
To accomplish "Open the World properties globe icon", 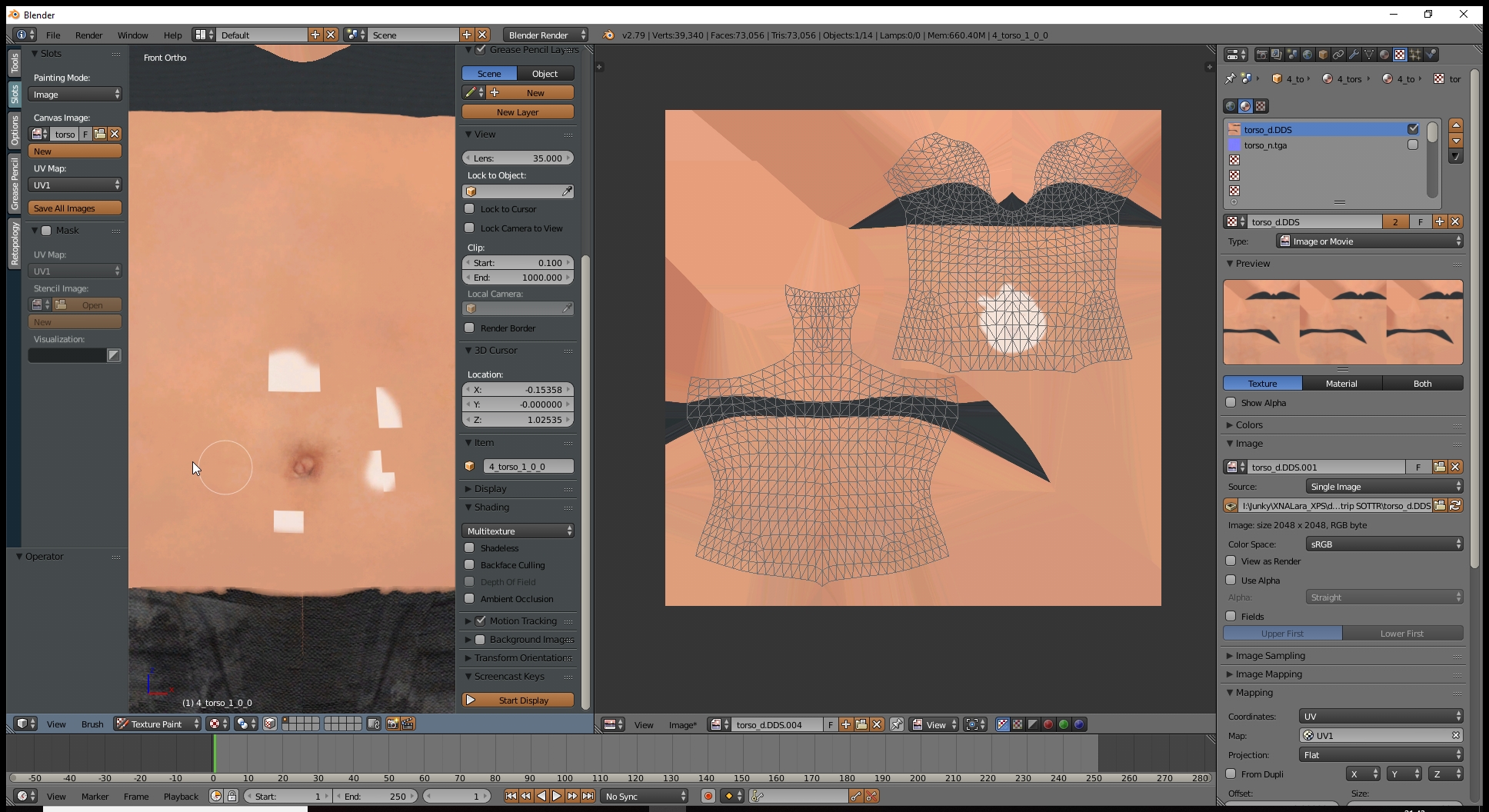I will (x=1308, y=55).
